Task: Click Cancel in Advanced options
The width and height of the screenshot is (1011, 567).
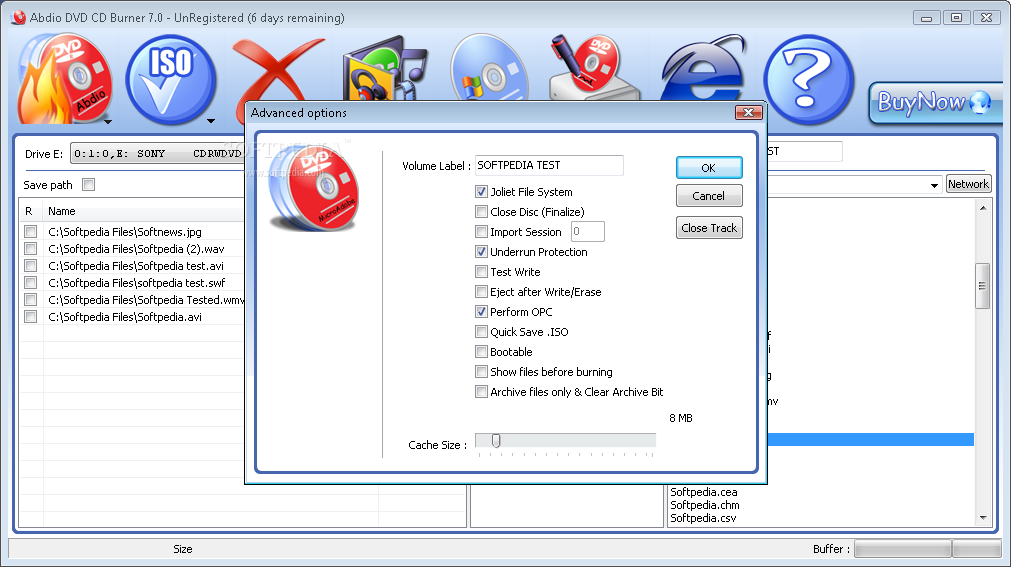Action: pyautogui.click(x=709, y=196)
